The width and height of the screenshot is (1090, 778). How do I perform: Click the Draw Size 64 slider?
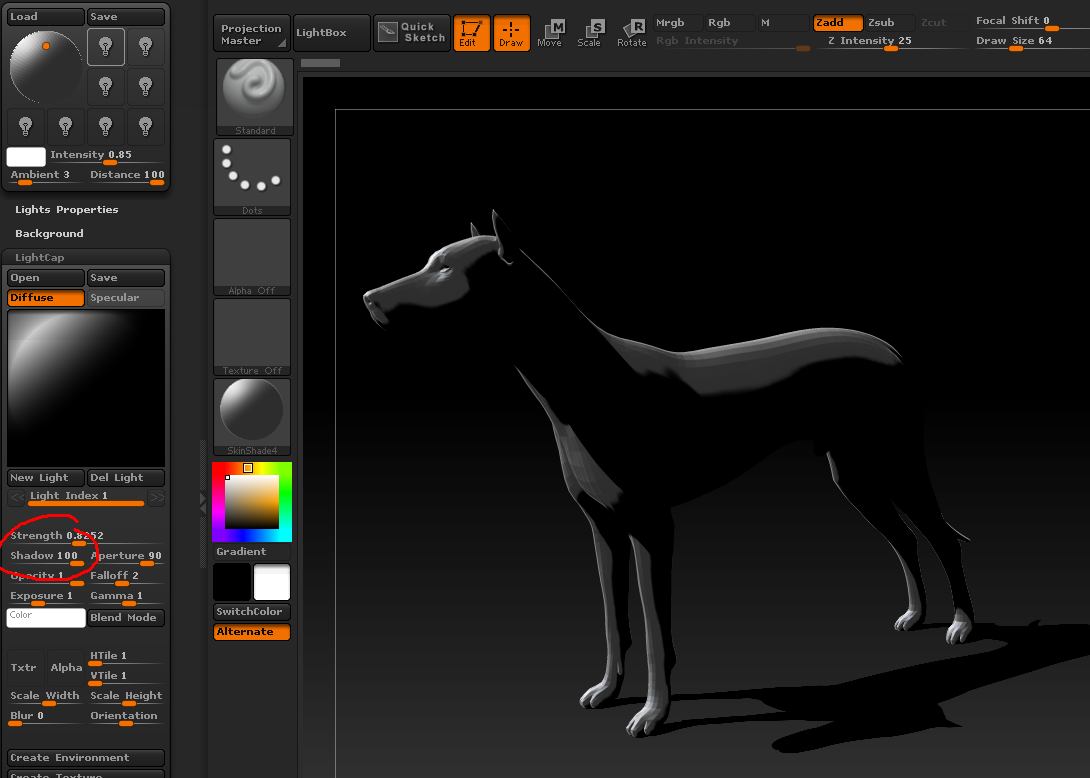coord(1032,42)
